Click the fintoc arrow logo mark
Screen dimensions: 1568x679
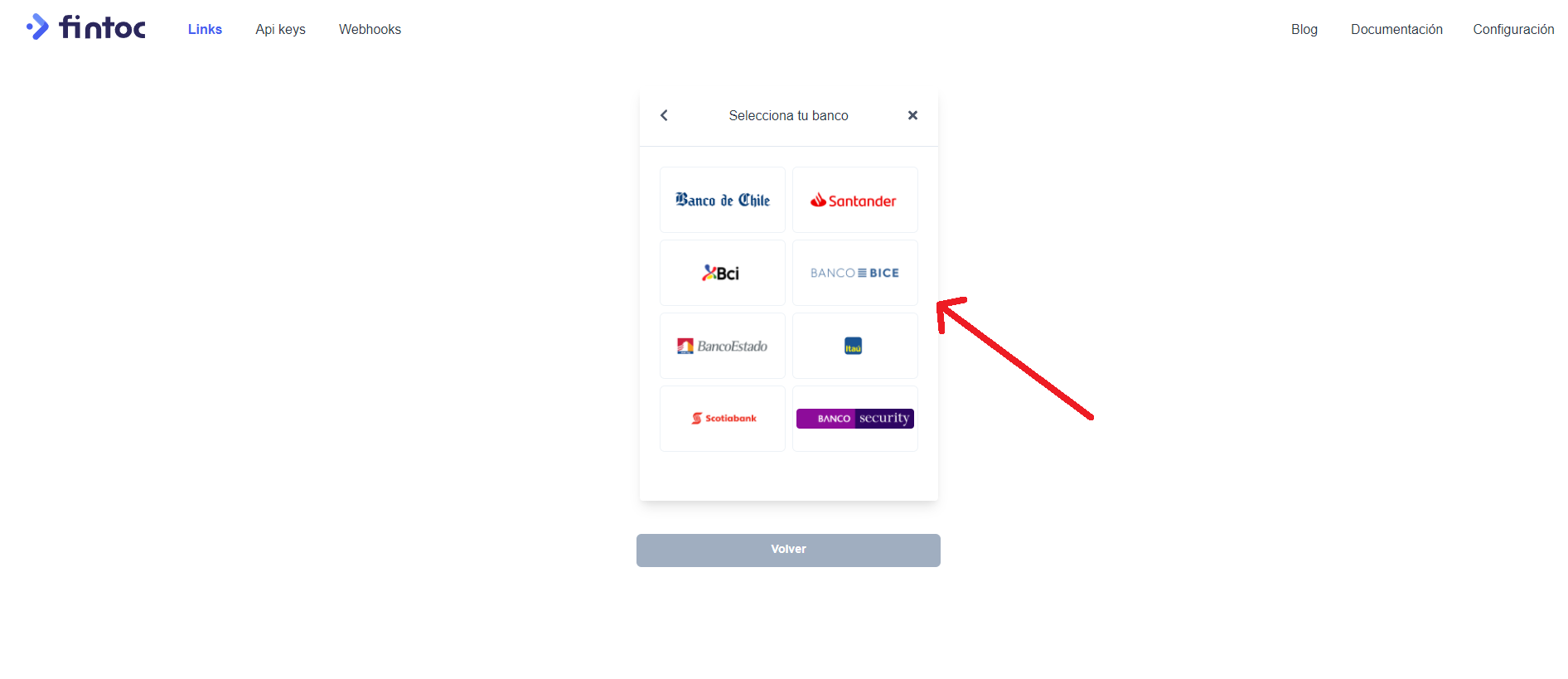click(x=37, y=27)
